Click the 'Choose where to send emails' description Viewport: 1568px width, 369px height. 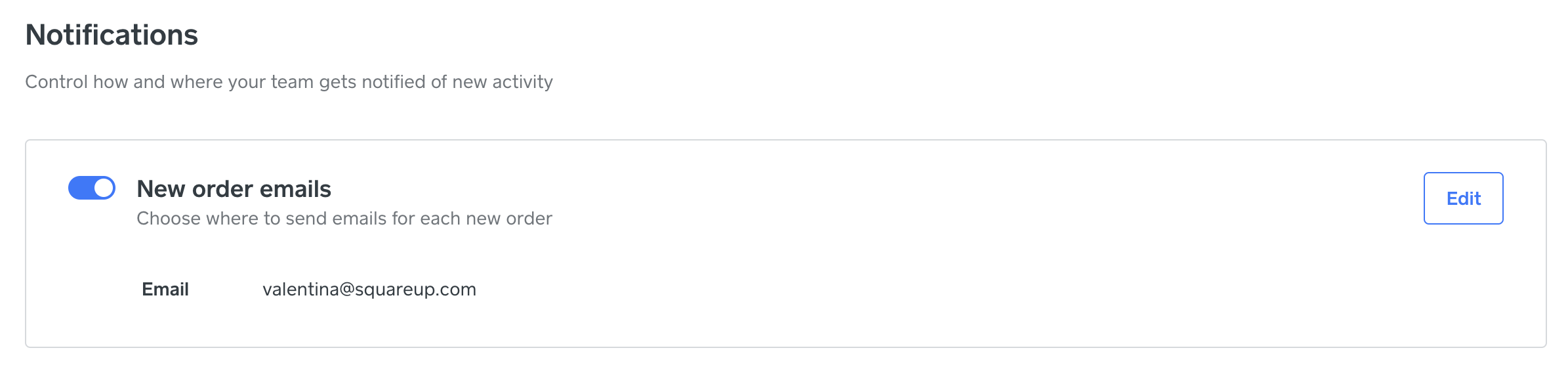coord(344,218)
